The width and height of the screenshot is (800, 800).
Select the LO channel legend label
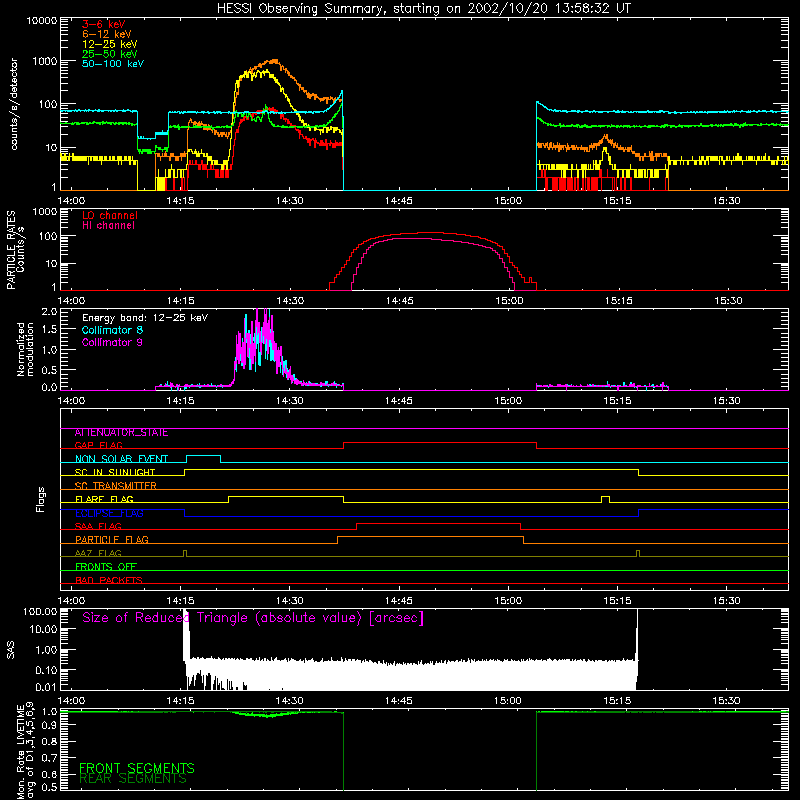pyautogui.click(x=110, y=215)
